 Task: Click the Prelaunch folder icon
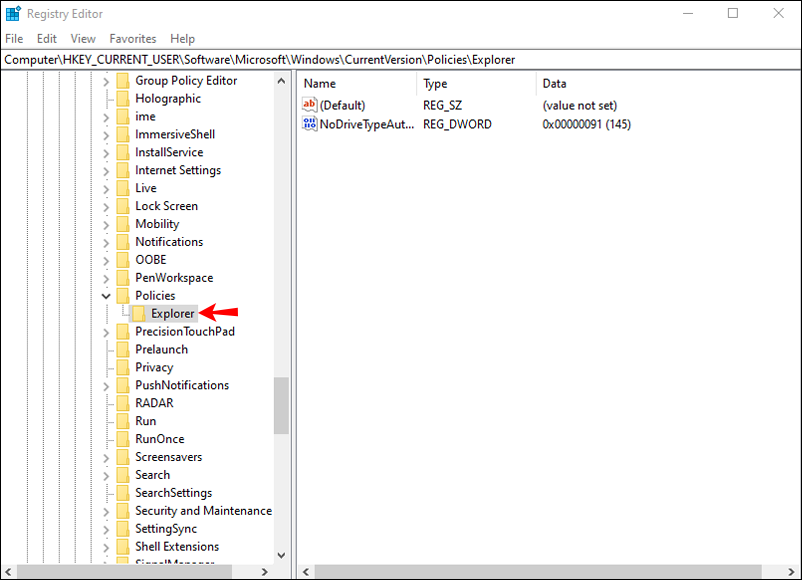click(123, 349)
